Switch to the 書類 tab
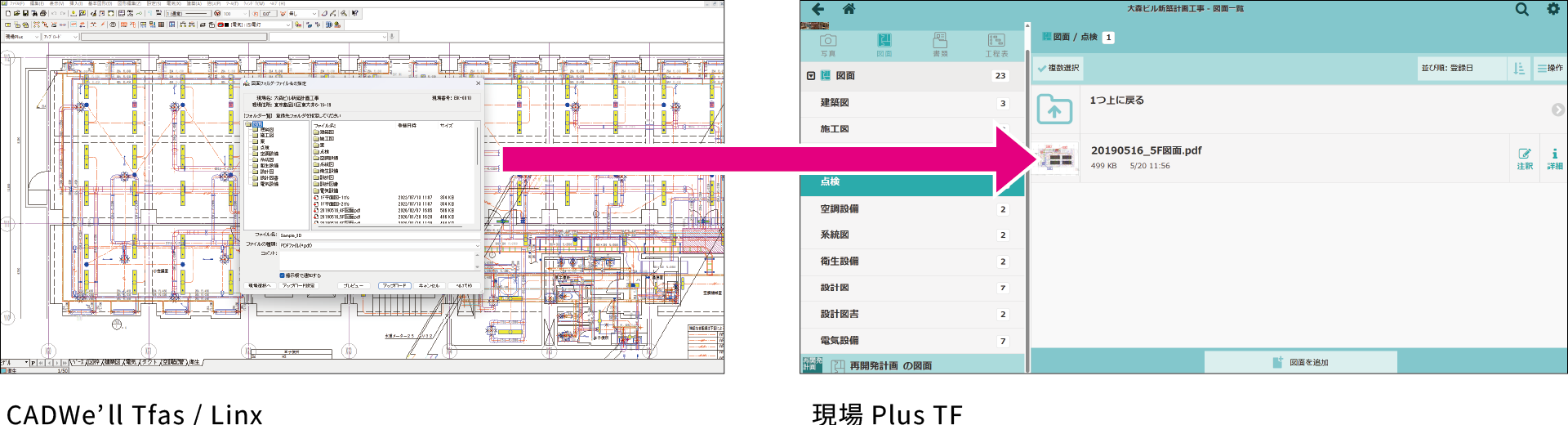 click(x=941, y=45)
